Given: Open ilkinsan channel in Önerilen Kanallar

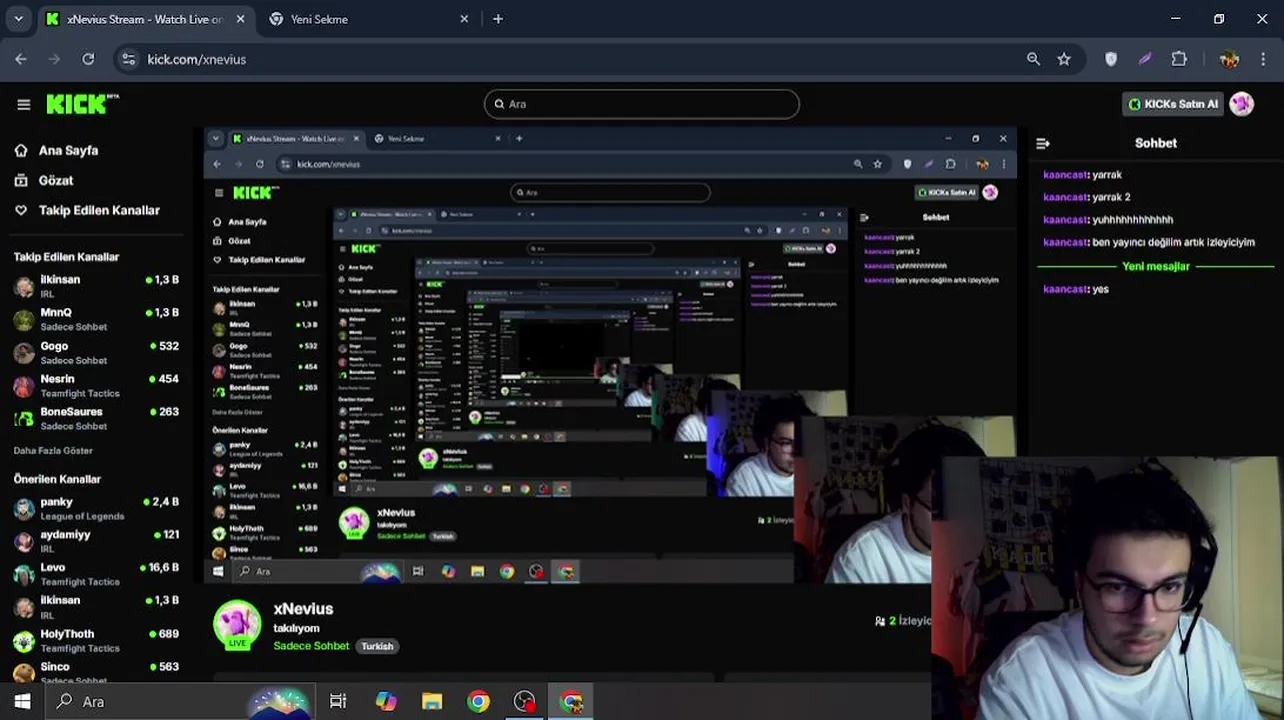Looking at the screenshot, I should pos(96,607).
